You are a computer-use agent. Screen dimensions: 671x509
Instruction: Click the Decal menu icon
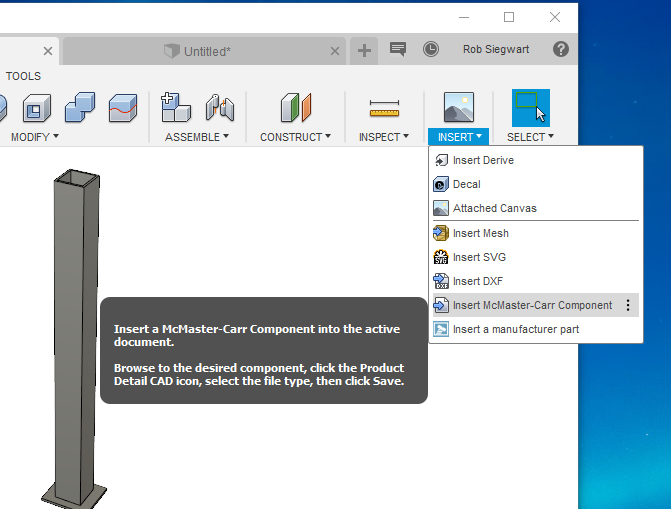click(x=441, y=184)
